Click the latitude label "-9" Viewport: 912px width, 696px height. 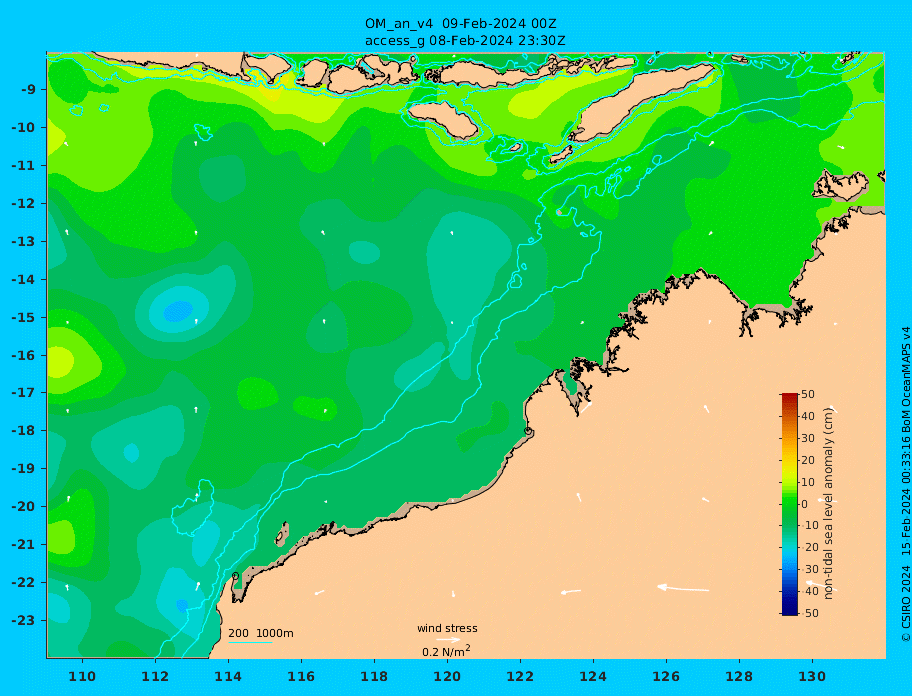[x=28, y=90]
